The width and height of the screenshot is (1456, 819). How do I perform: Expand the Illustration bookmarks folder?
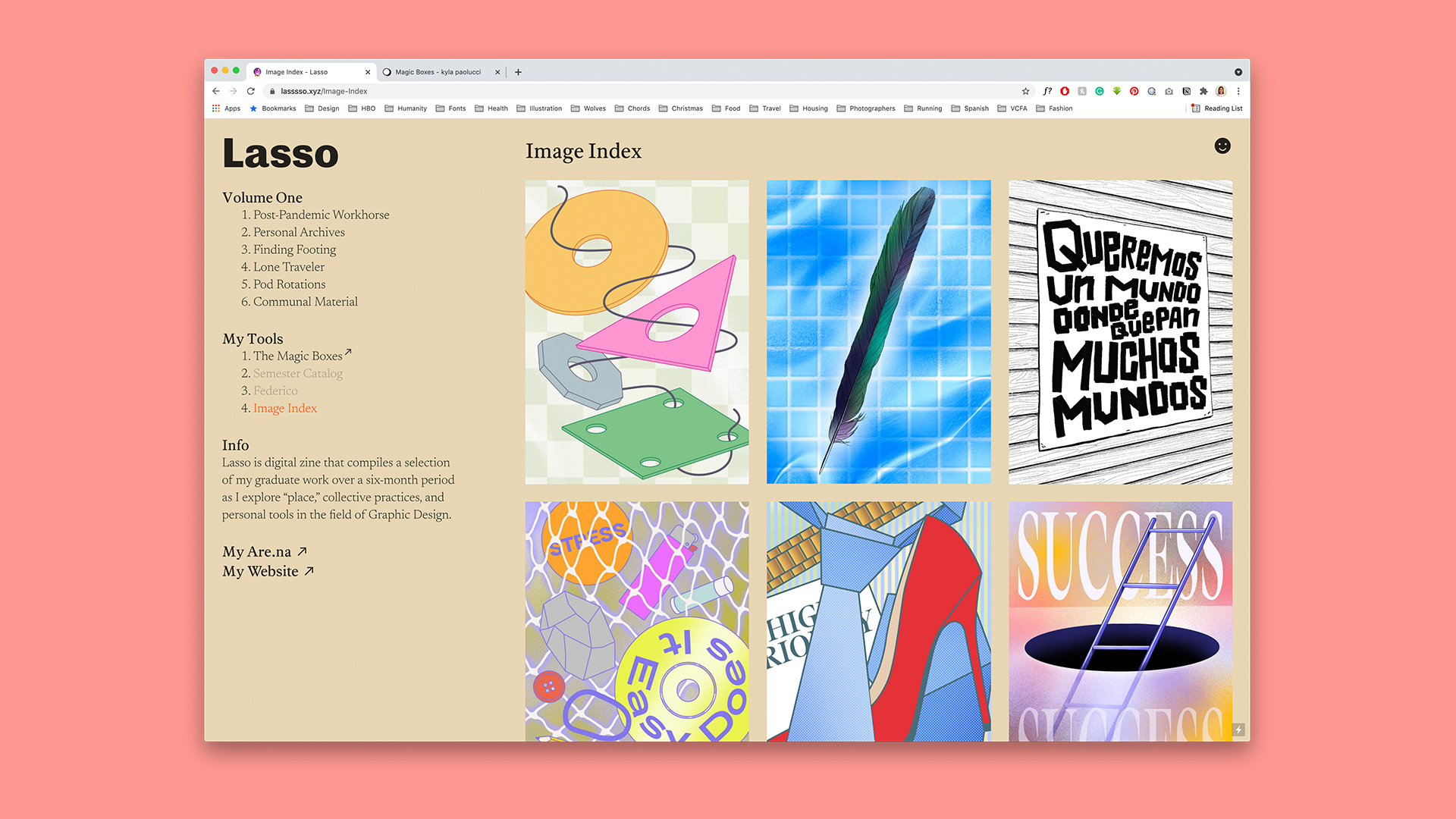click(539, 108)
